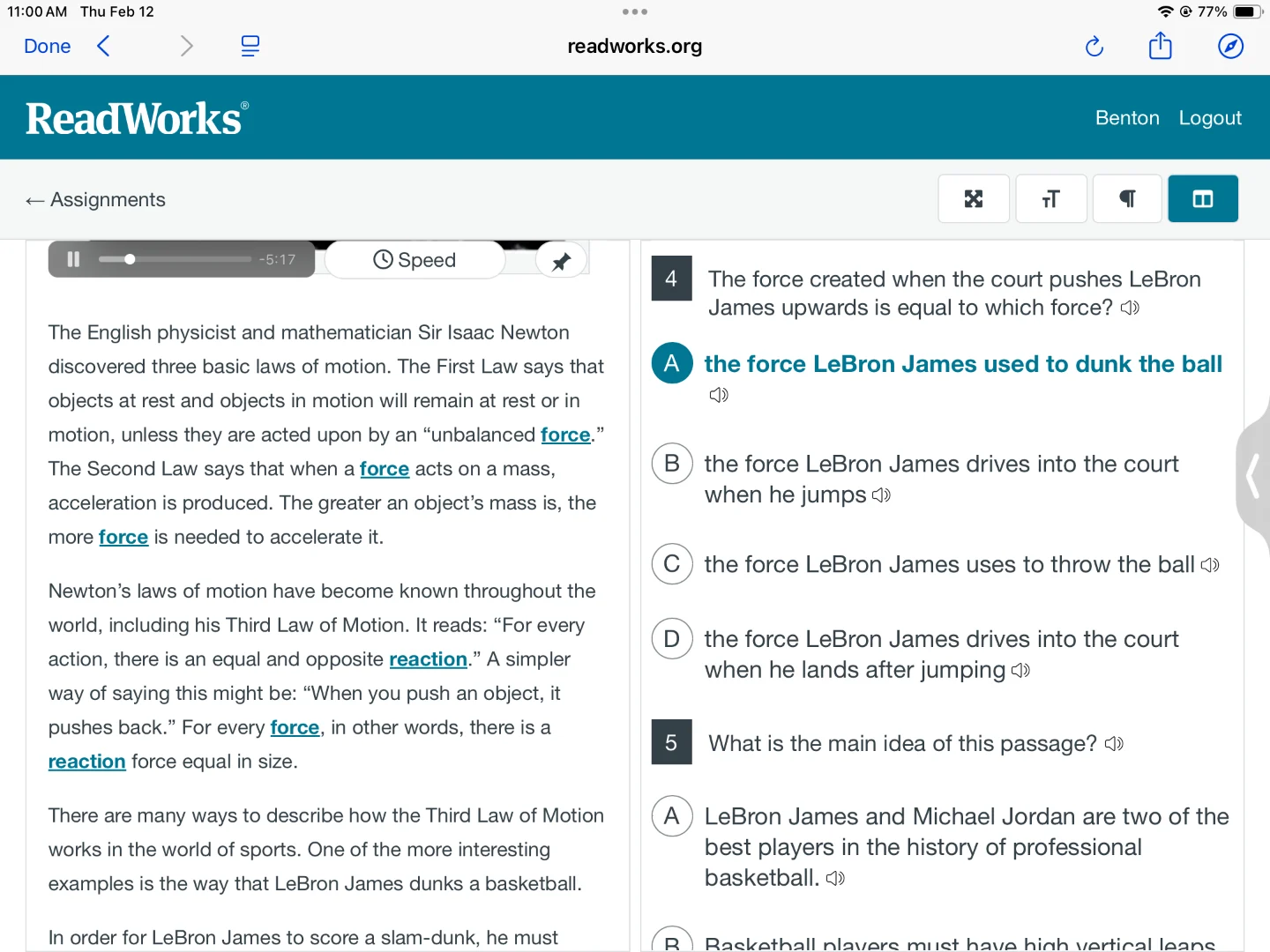
Task: Toggle the split-screen layout button
Action: point(1202,199)
